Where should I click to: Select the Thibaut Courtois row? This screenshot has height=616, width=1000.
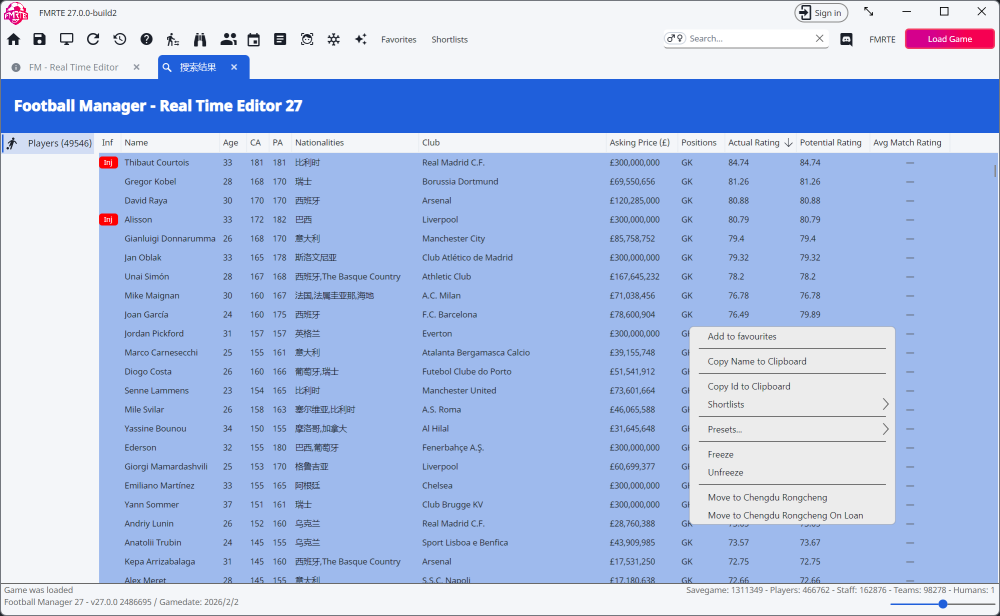tap(545, 163)
